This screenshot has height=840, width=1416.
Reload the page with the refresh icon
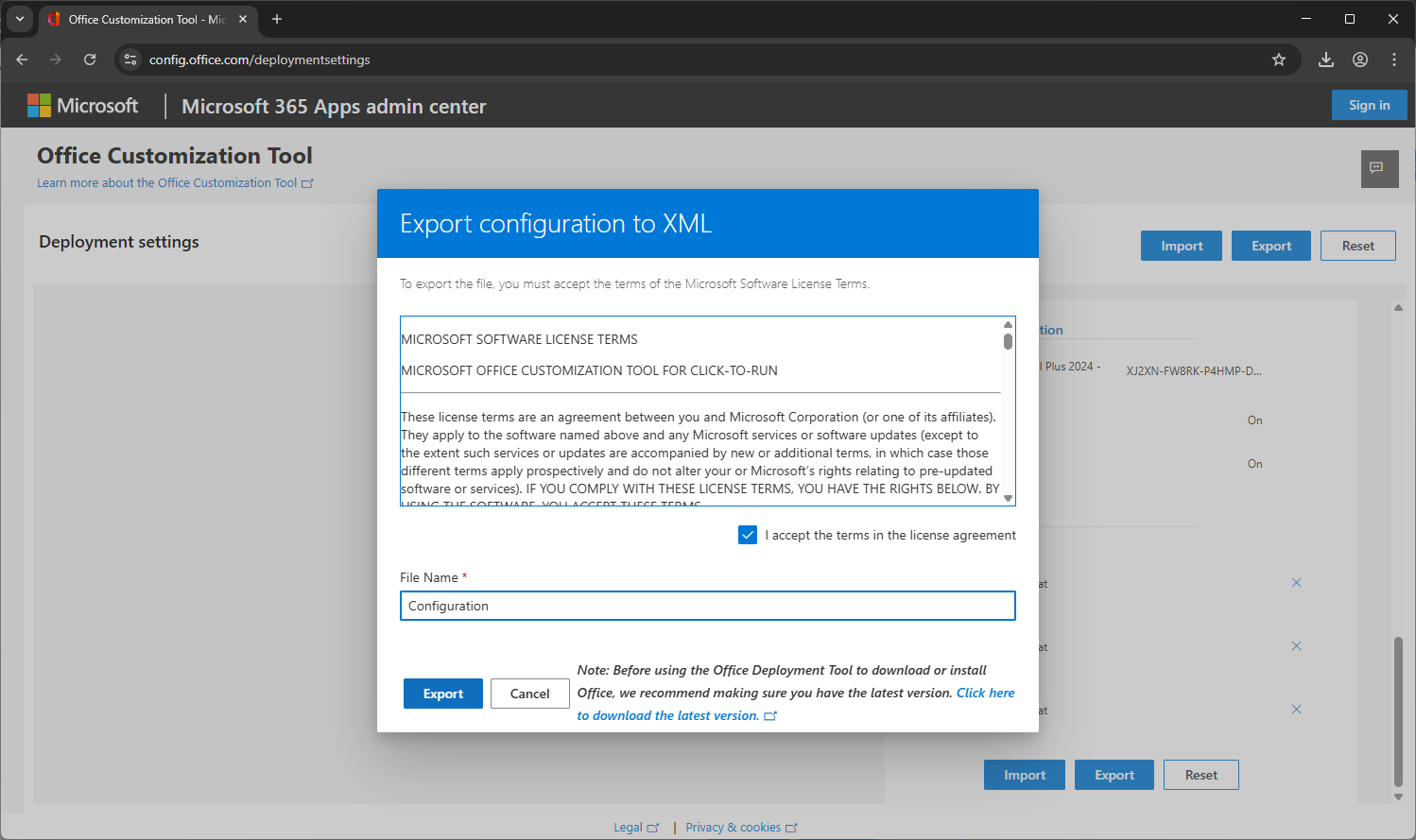[90, 59]
